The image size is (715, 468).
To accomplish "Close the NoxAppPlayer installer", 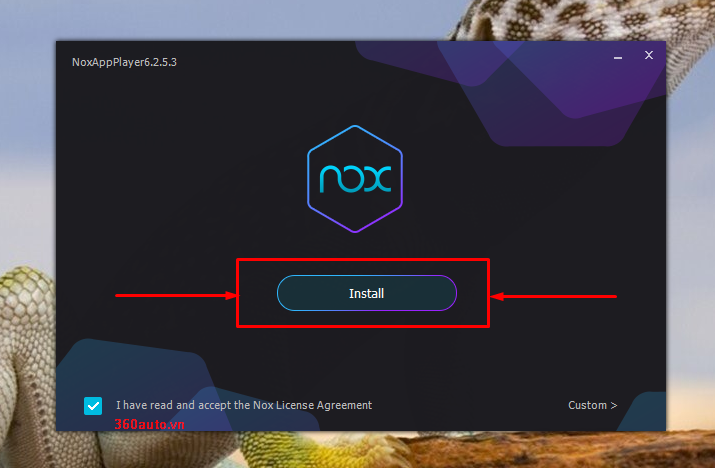I will tap(649, 55).
